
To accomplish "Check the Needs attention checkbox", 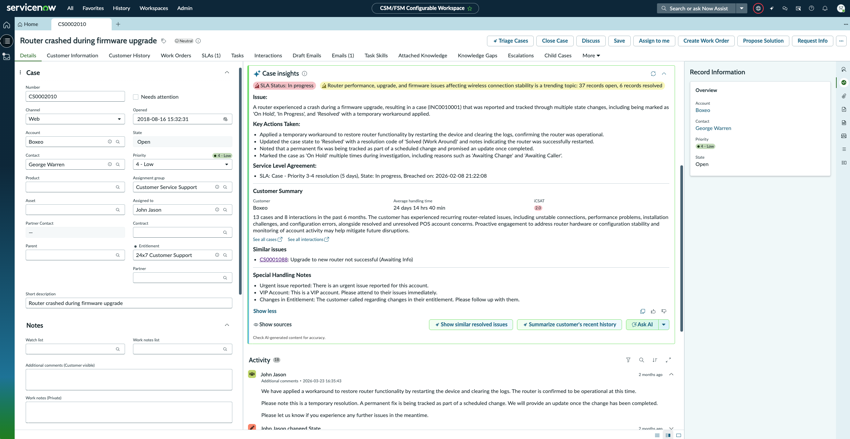I will (x=136, y=97).
